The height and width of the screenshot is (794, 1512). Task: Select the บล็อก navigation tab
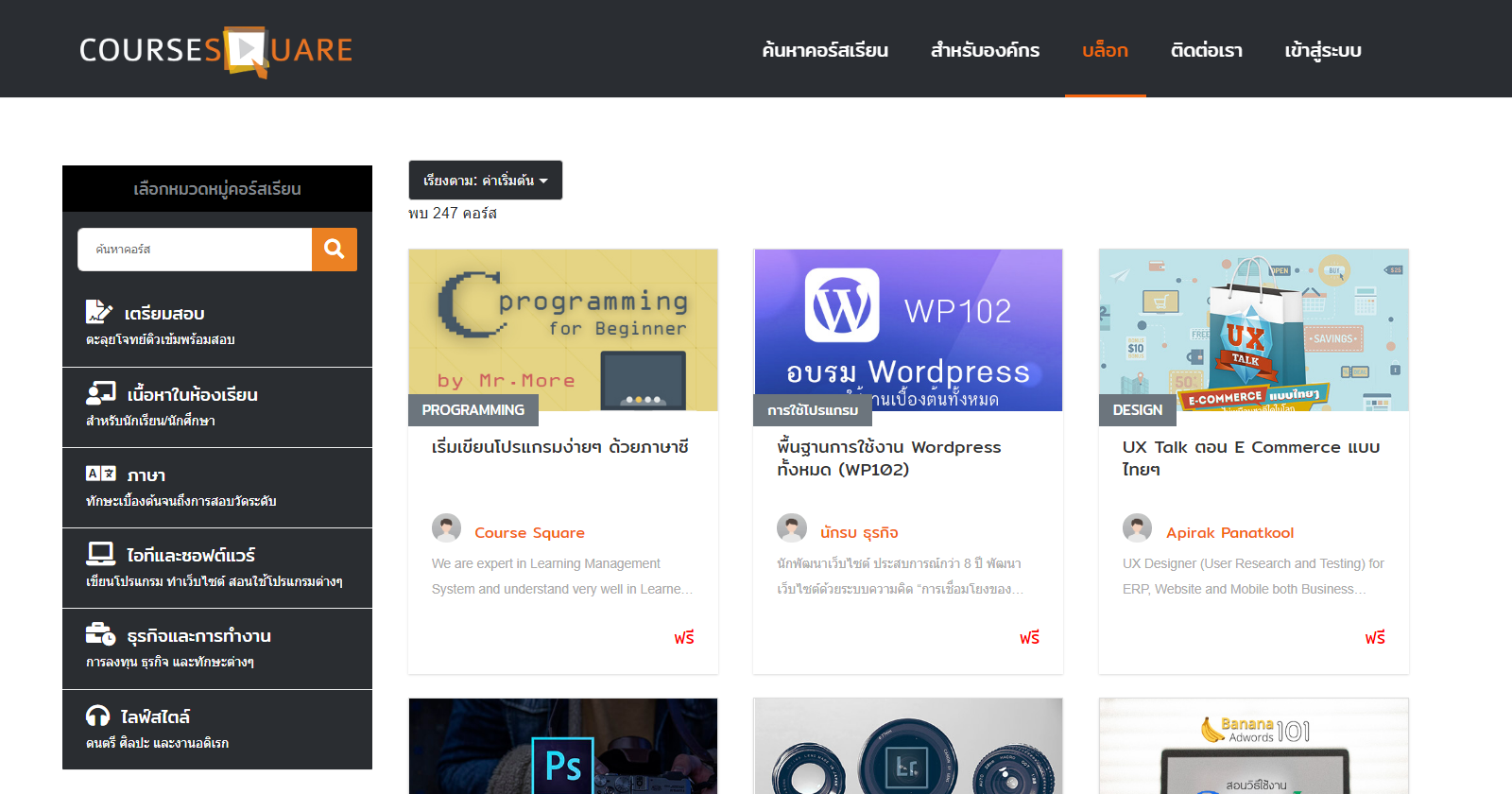pyautogui.click(x=1106, y=50)
